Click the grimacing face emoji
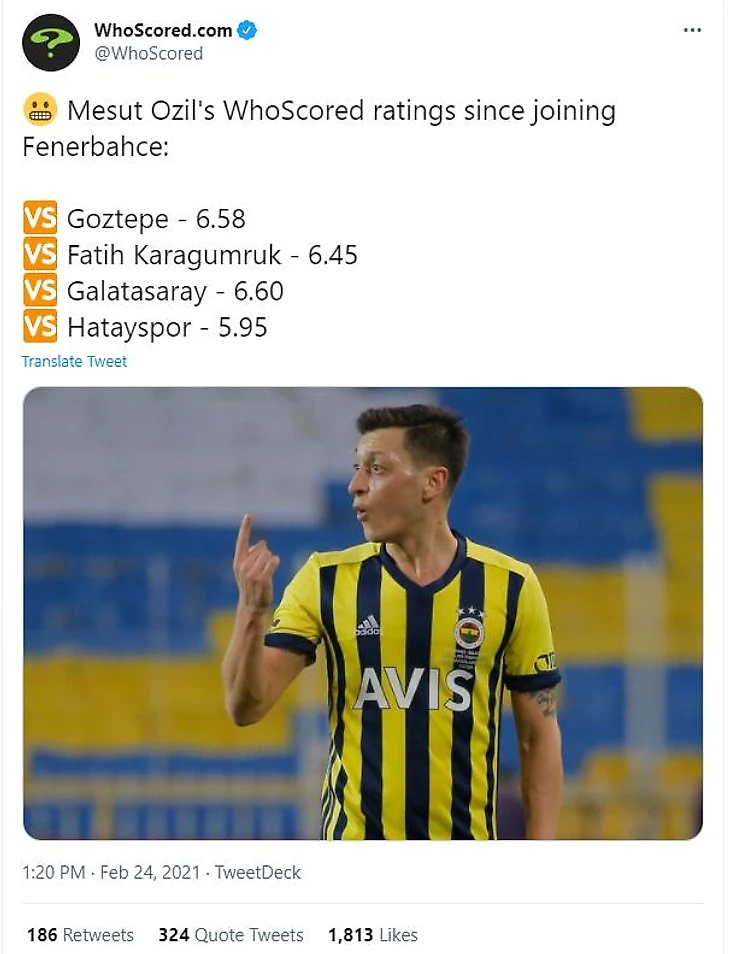 point(40,111)
